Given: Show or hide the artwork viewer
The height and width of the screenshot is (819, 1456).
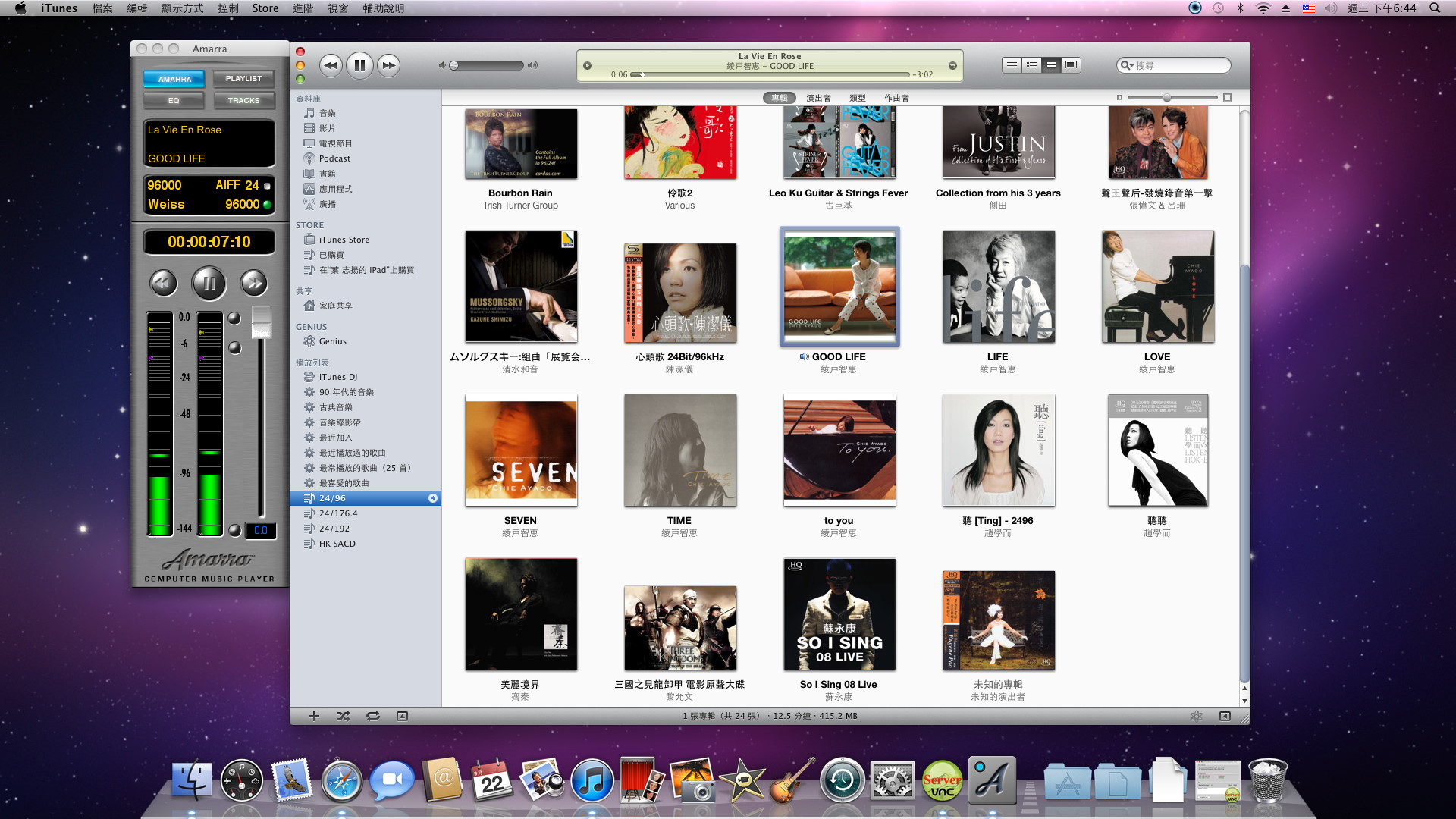Looking at the screenshot, I should tap(402, 716).
